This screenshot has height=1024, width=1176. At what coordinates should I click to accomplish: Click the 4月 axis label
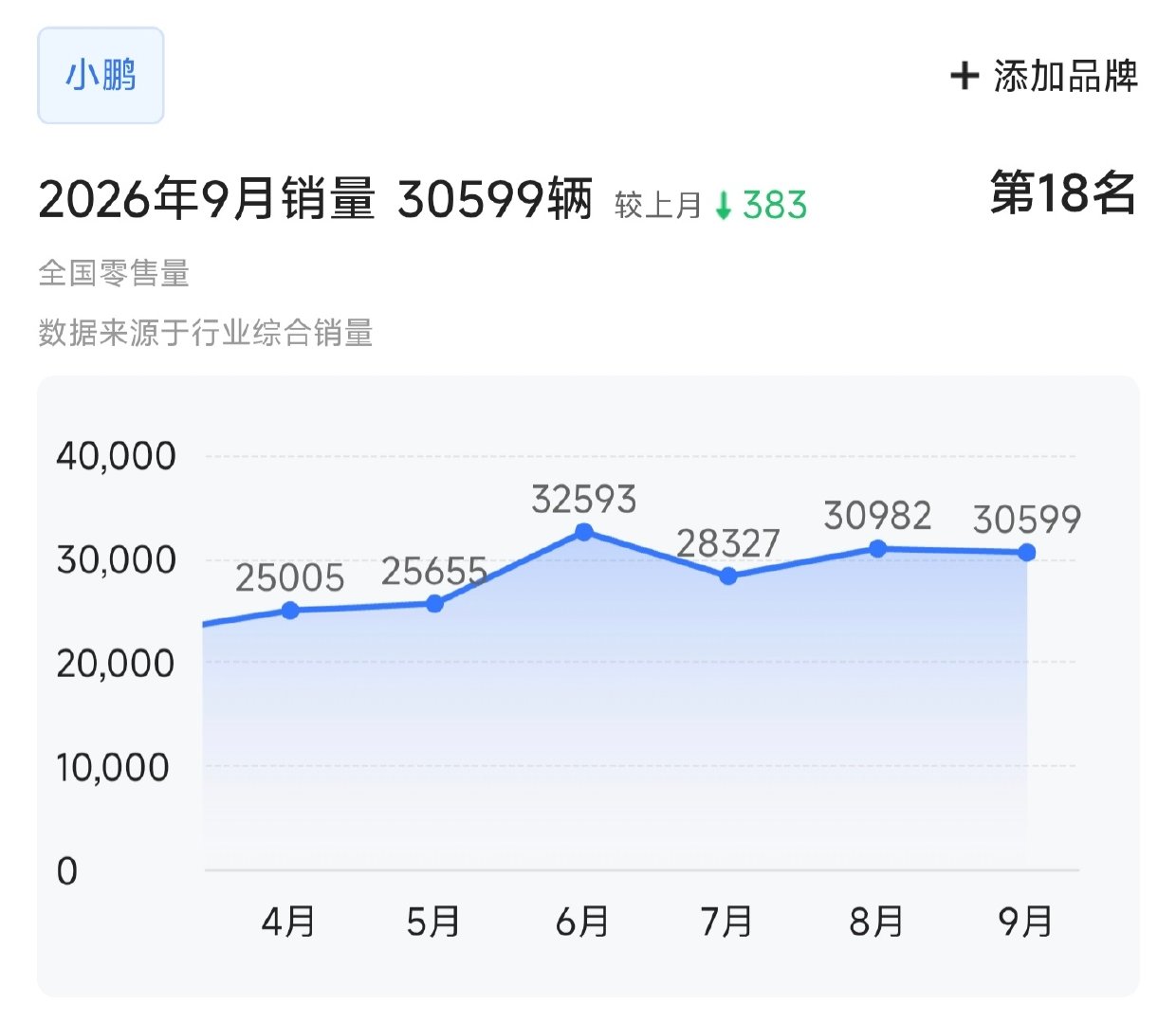(x=288, y=921)
